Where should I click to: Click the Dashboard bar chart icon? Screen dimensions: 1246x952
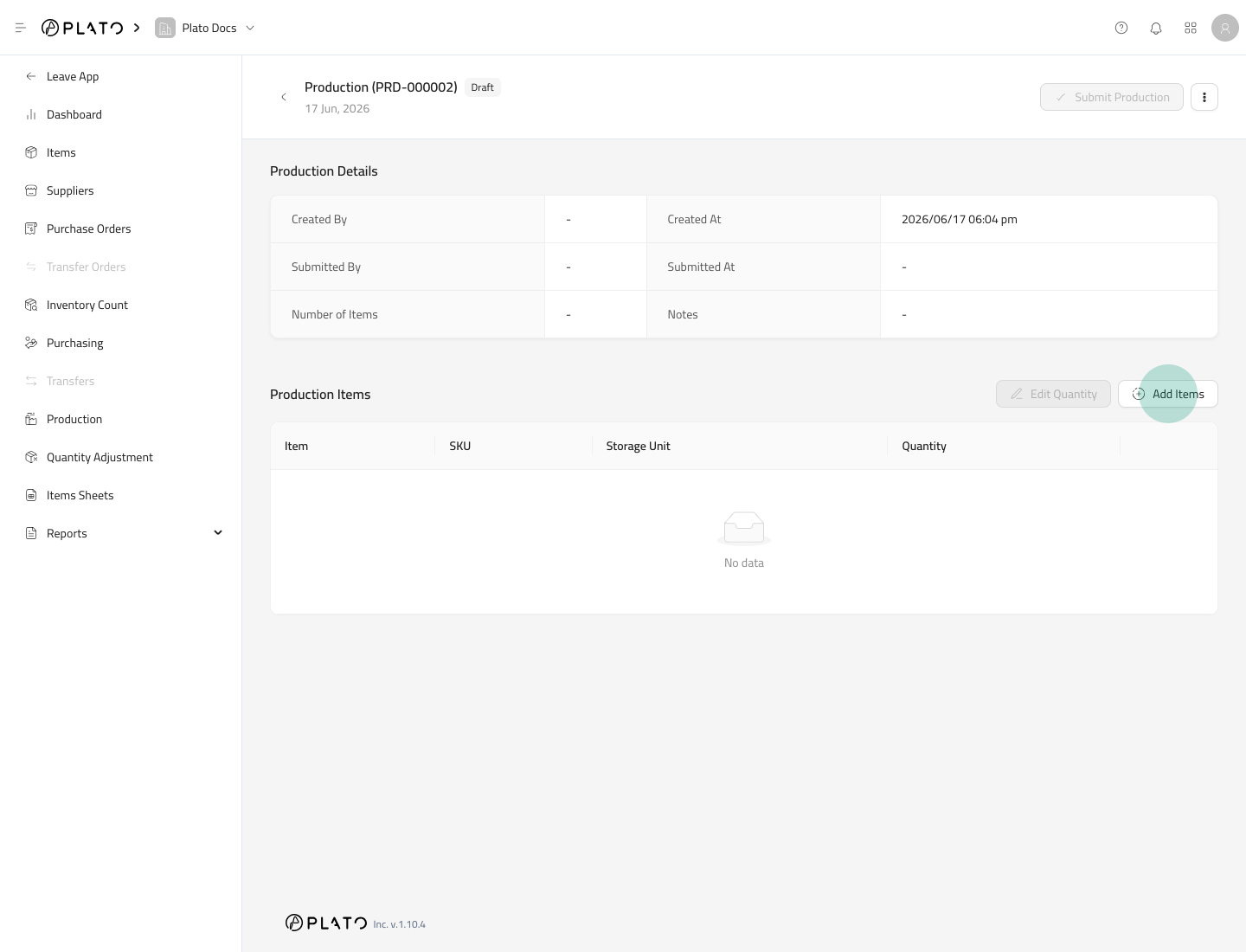pyautogui.click(x=31, y=114)
